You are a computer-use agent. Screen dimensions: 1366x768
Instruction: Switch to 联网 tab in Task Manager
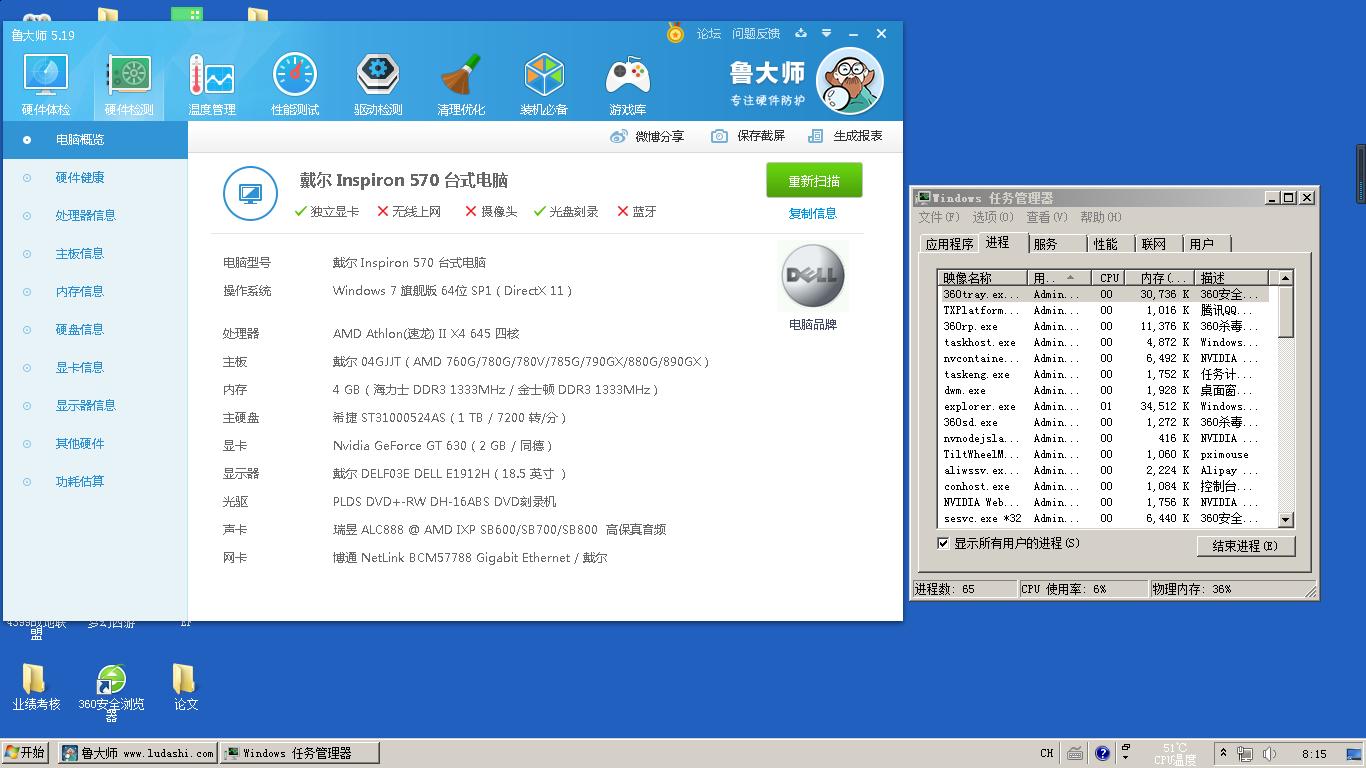pos(1158,244)
